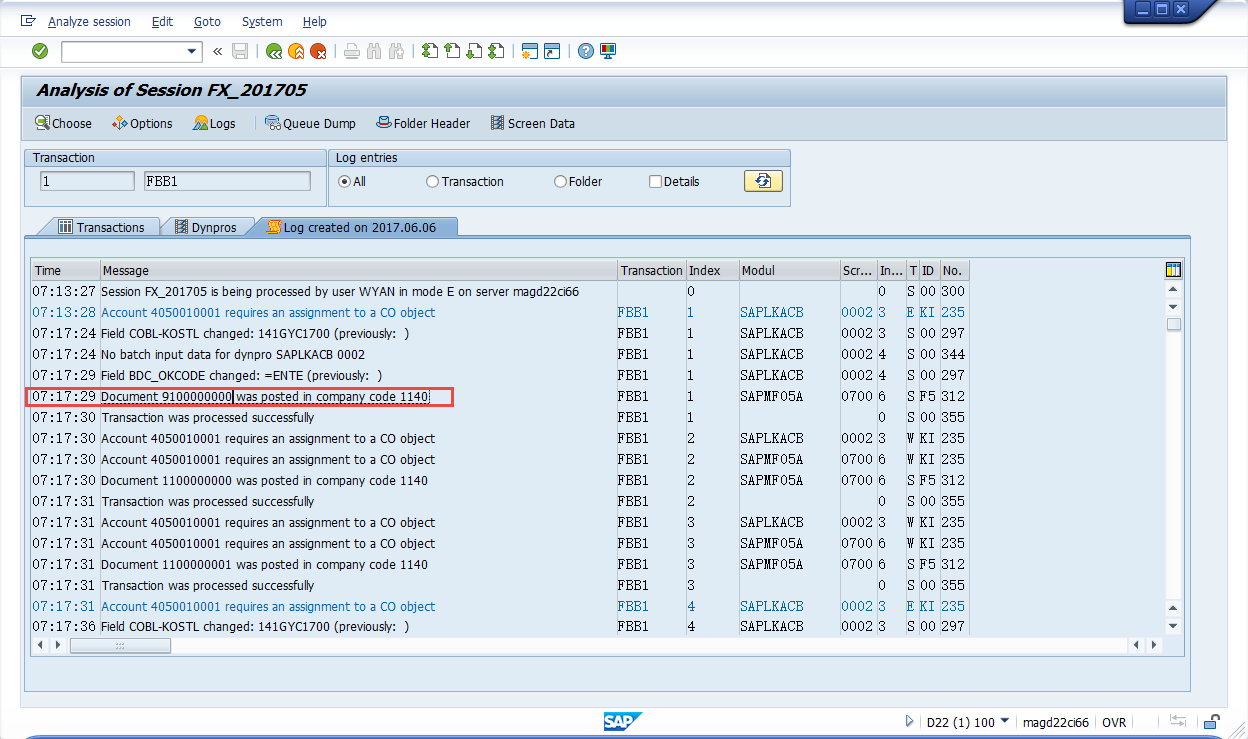
Task: Click the yellow Refresh log button
Action: (x=763, y=181)
